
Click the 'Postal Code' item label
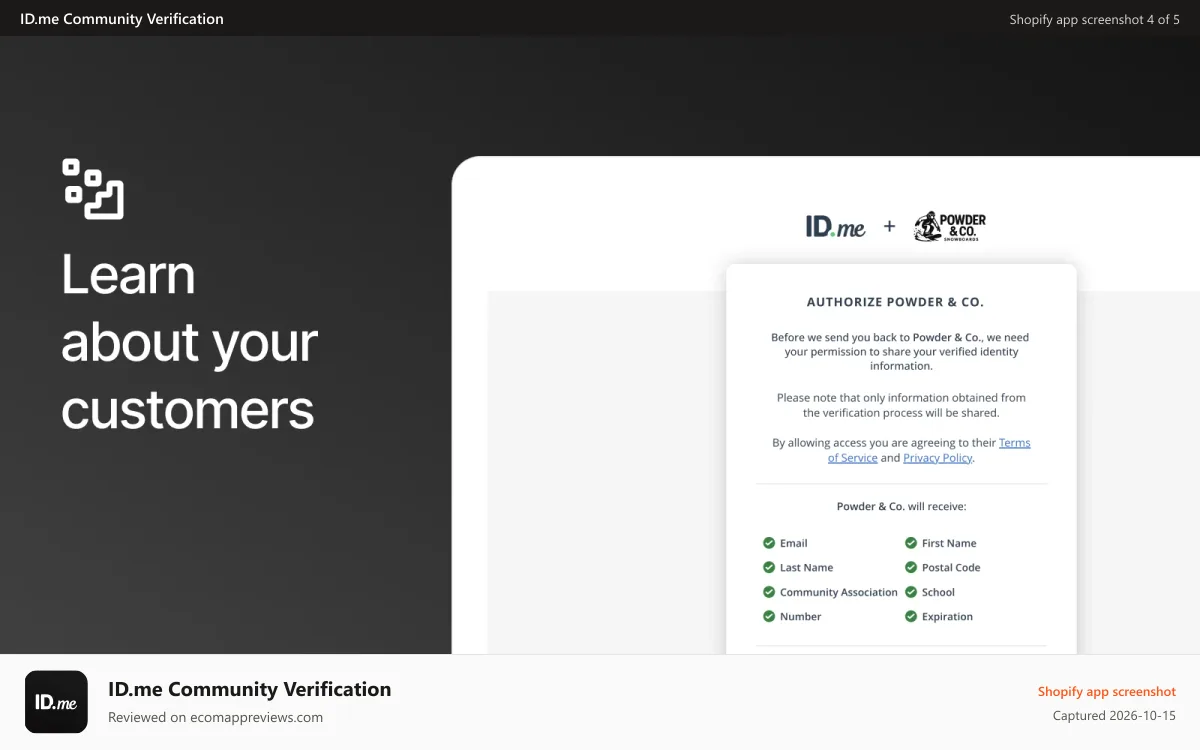pyautogui.click(x=951, y=567)
